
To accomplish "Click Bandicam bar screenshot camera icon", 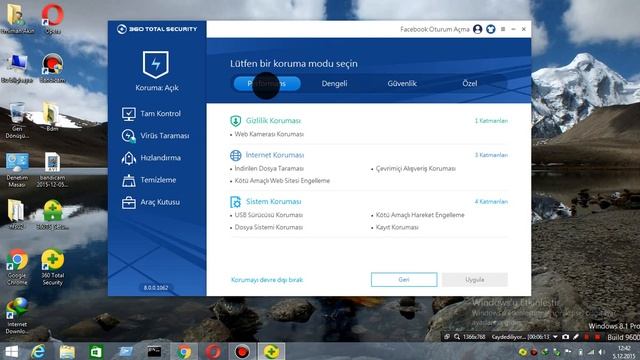I will pos(565,337).
